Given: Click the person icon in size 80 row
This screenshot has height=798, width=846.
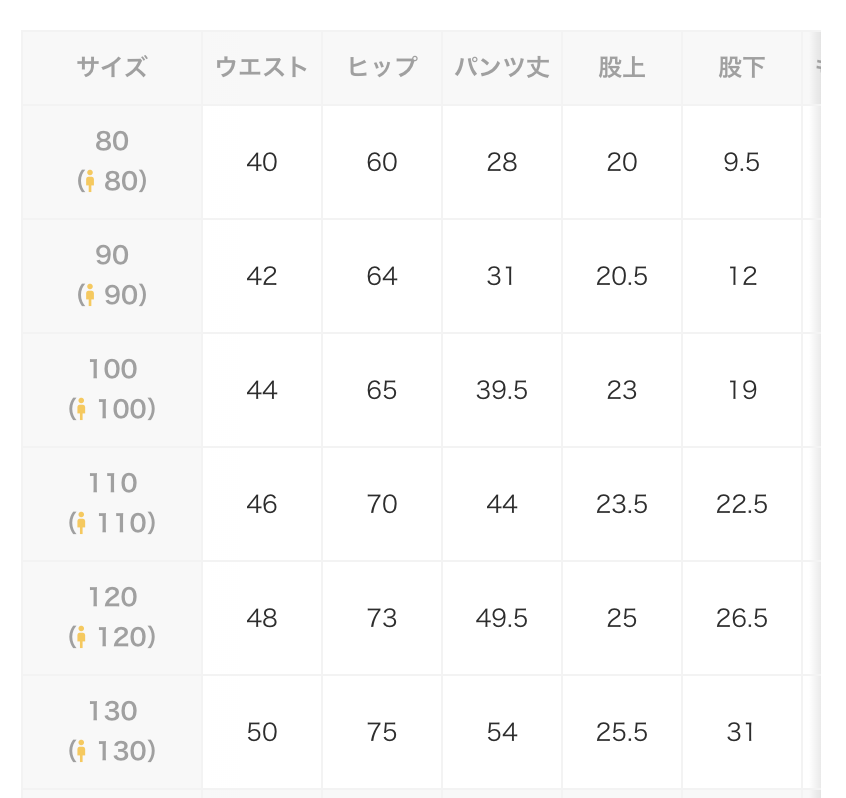Looking at the screenshot, I should [x=90, y=181].
